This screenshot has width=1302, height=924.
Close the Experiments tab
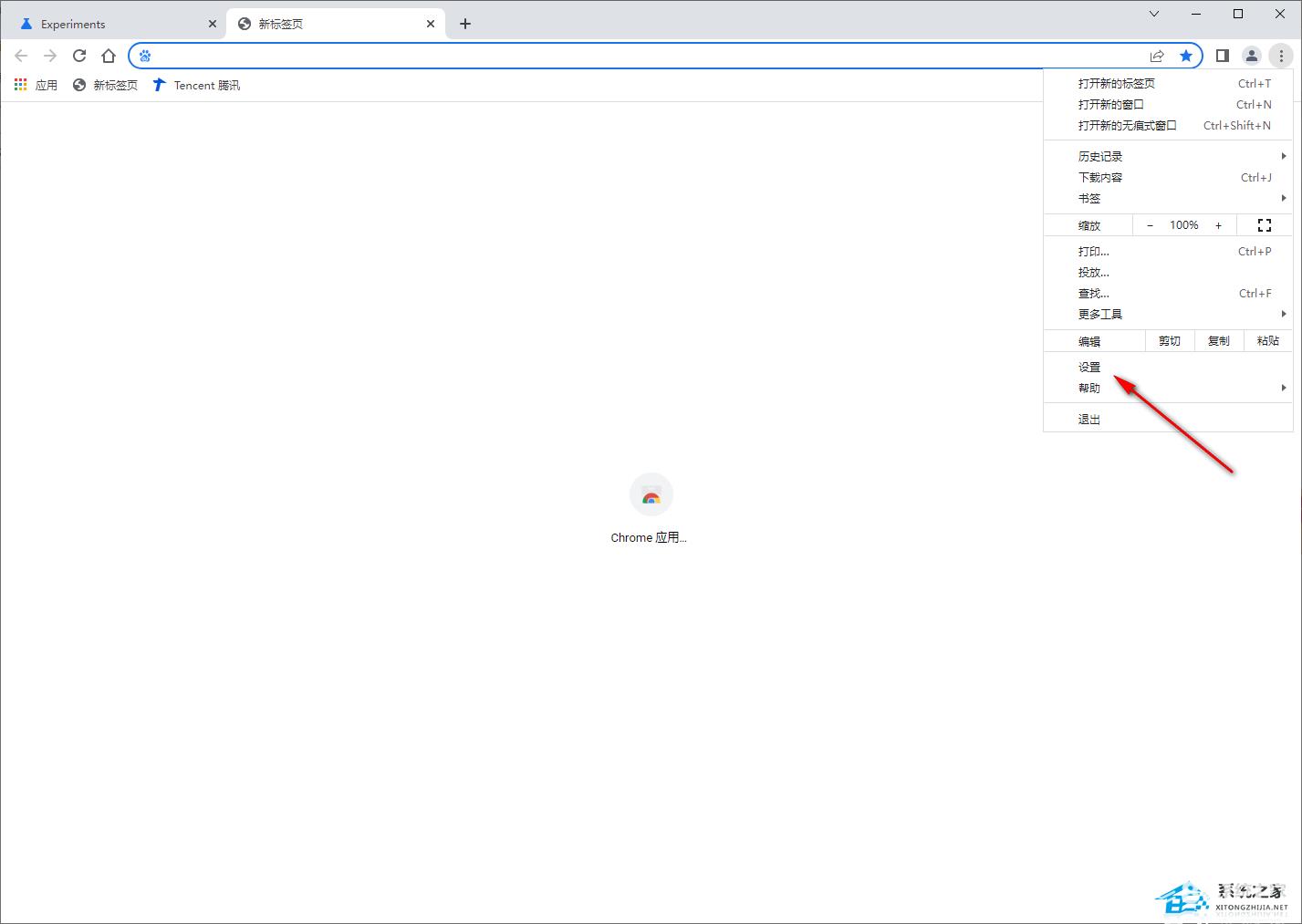click(213, 24)
